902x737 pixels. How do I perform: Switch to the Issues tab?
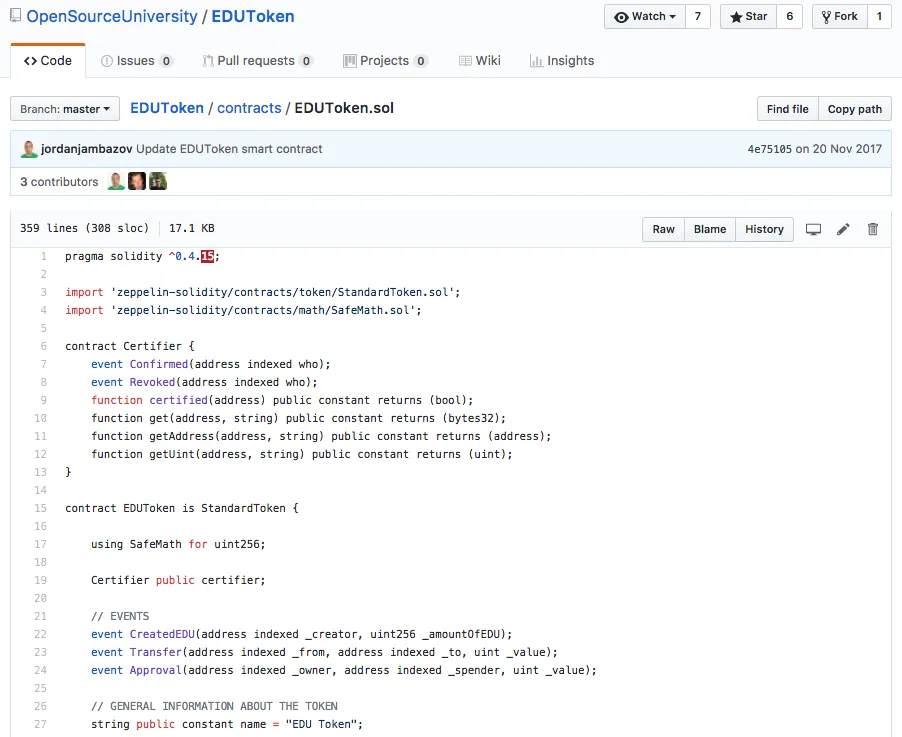pyautogui.click(x=136, y=60)
